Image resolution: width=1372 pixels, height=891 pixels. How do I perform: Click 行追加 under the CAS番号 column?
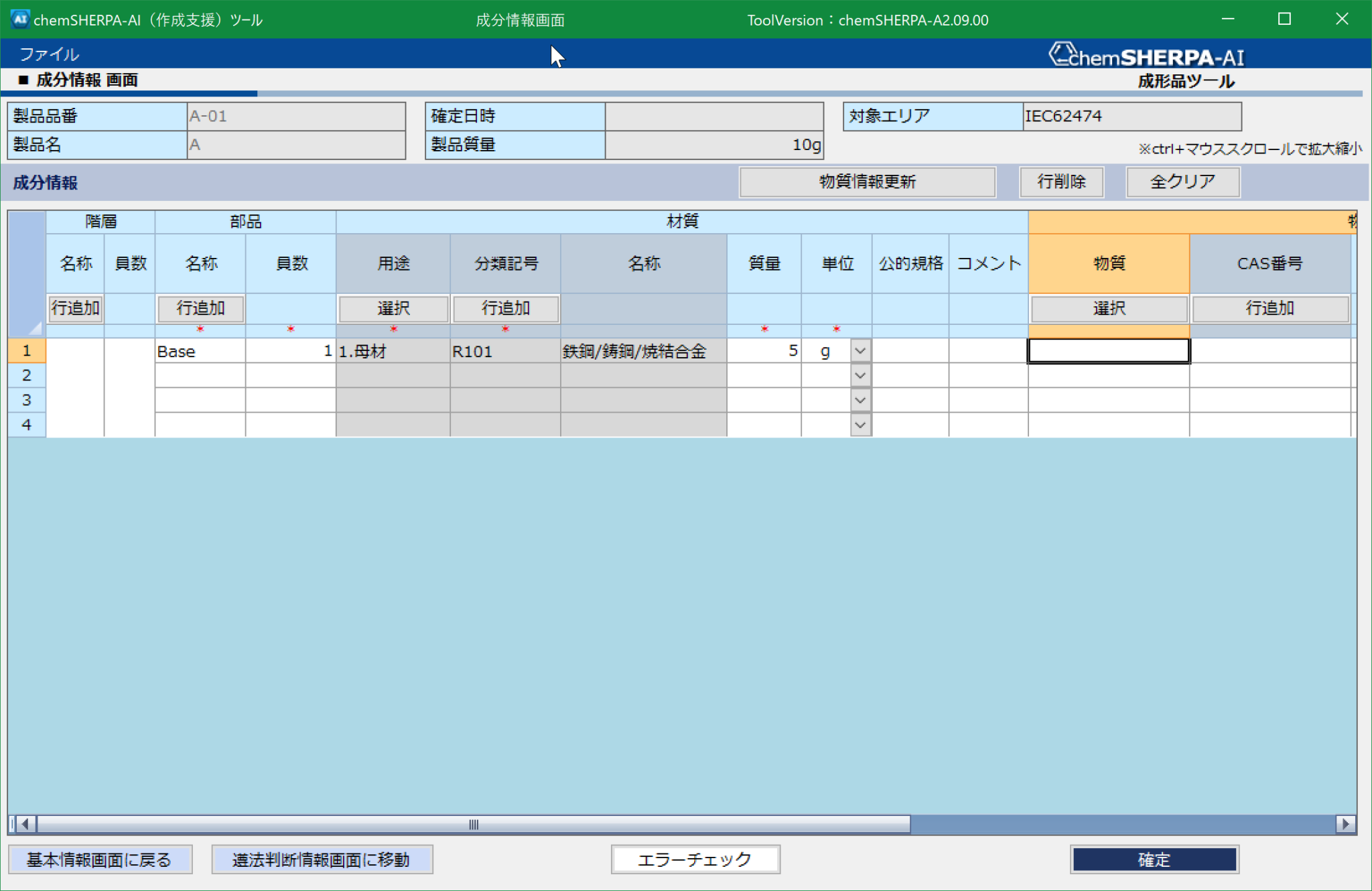click(x=1270, y=309)
